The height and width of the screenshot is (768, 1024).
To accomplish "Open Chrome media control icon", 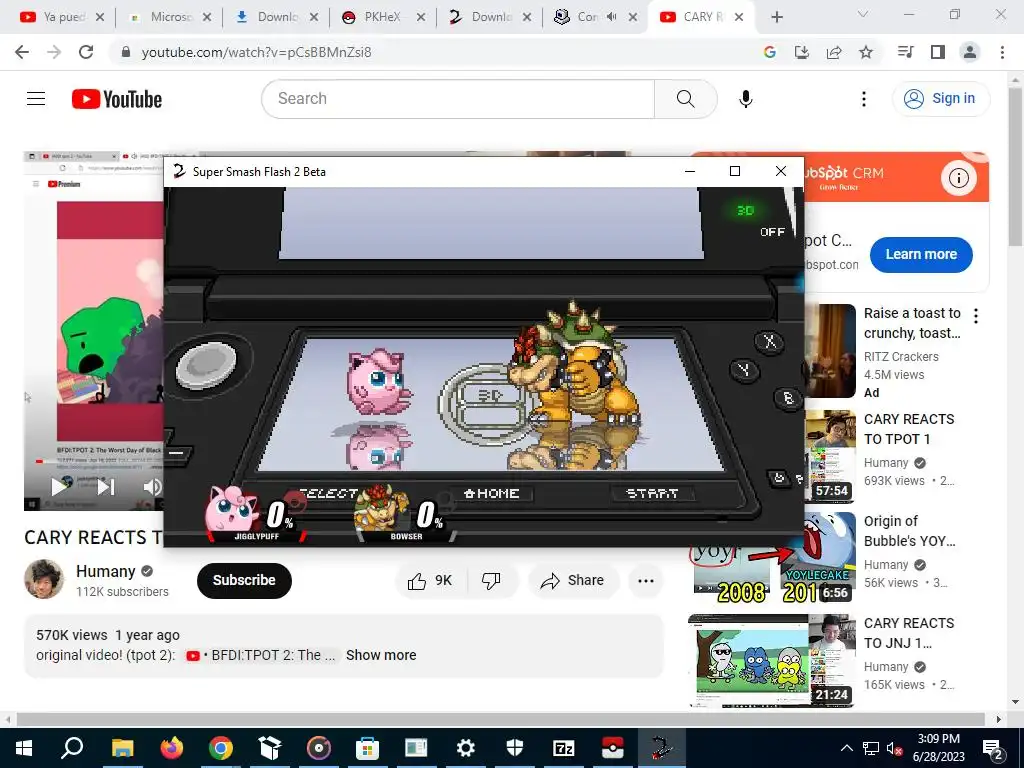I will coord(906,52).
